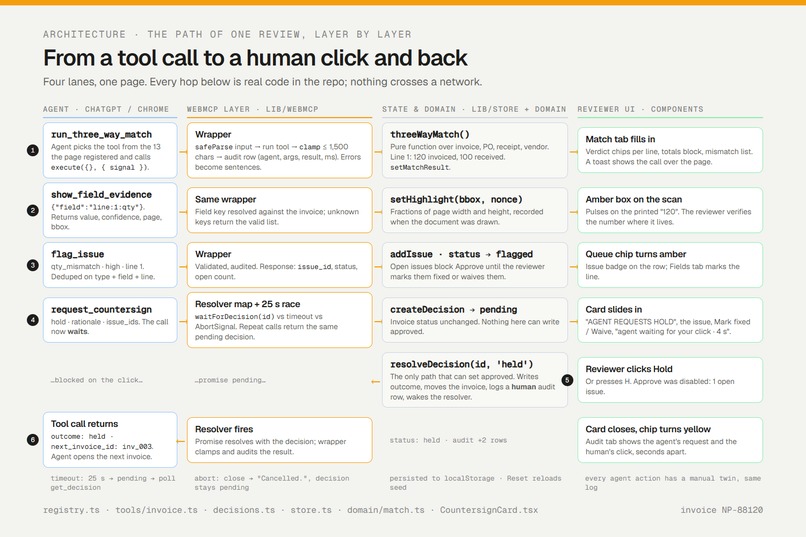Image resolution: width=806 pixels, height=537 pixels.
Task: Click the step 2 number badge
Action: [x=32, y=210]
